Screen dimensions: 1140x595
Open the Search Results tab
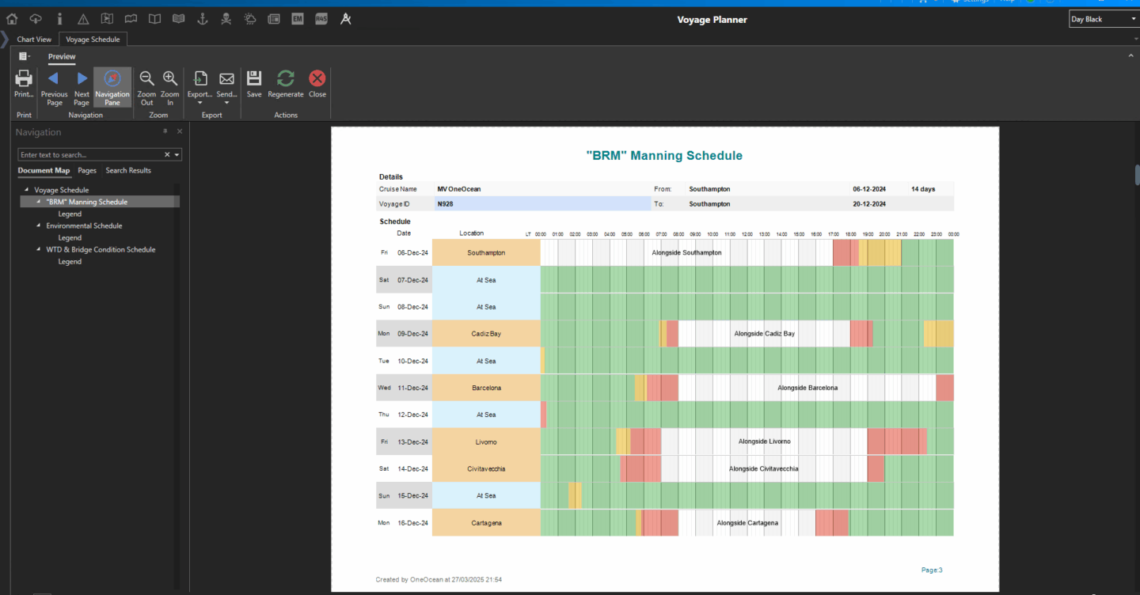point(128,171)
